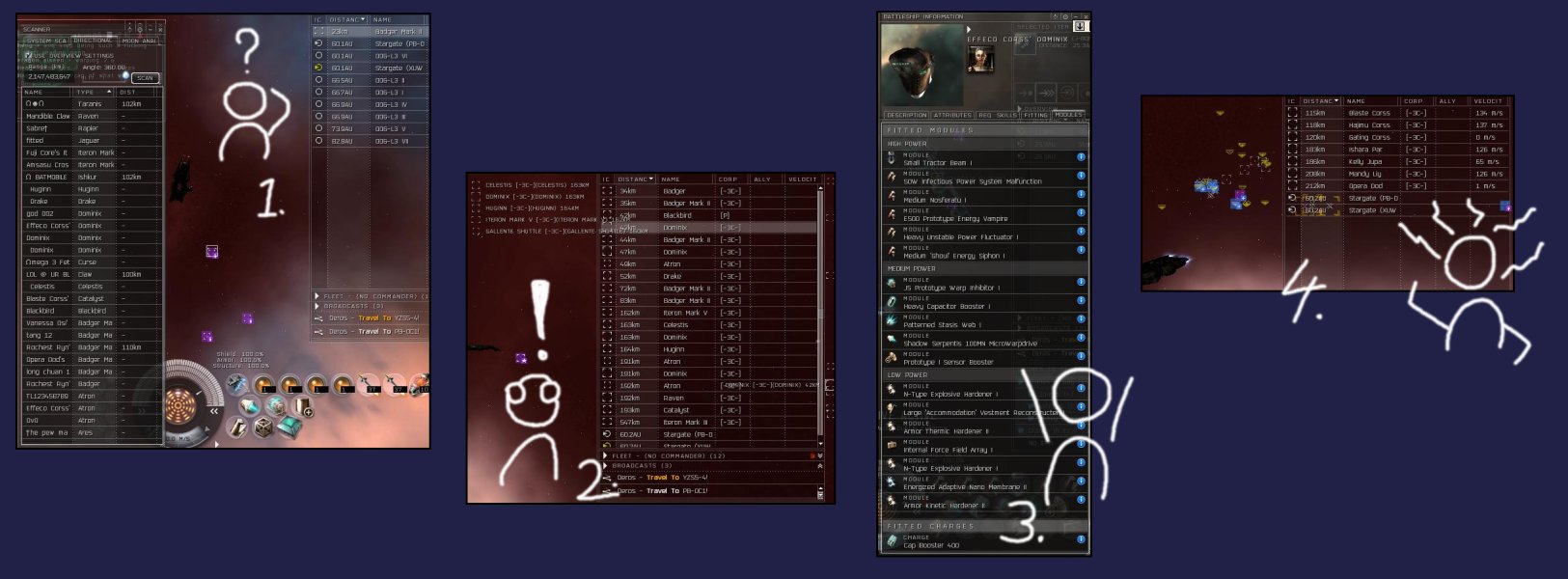The image size is (1568, 579).
Task: Click broadcast icon beside Travel To YZS5-4! in panel 2
Action: point(607,478)
